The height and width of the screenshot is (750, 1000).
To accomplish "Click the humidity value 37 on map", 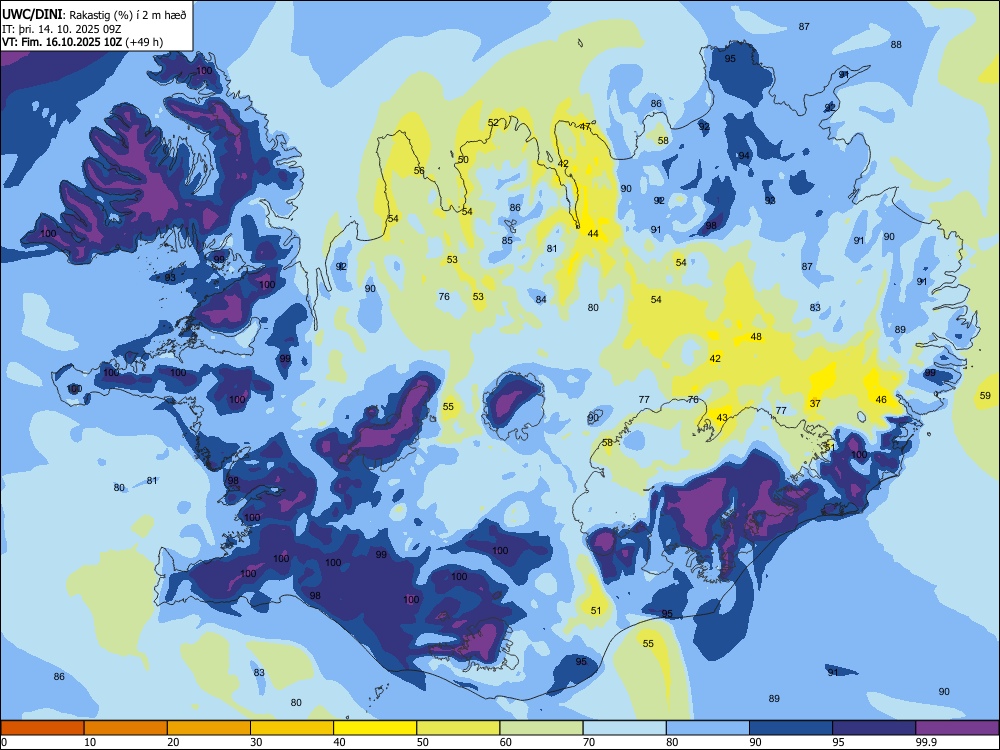I will 815,404.
